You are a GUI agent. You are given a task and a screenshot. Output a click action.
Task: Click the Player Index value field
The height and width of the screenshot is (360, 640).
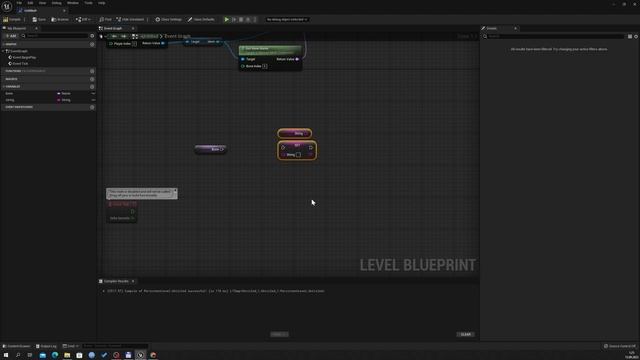point(134,43)
